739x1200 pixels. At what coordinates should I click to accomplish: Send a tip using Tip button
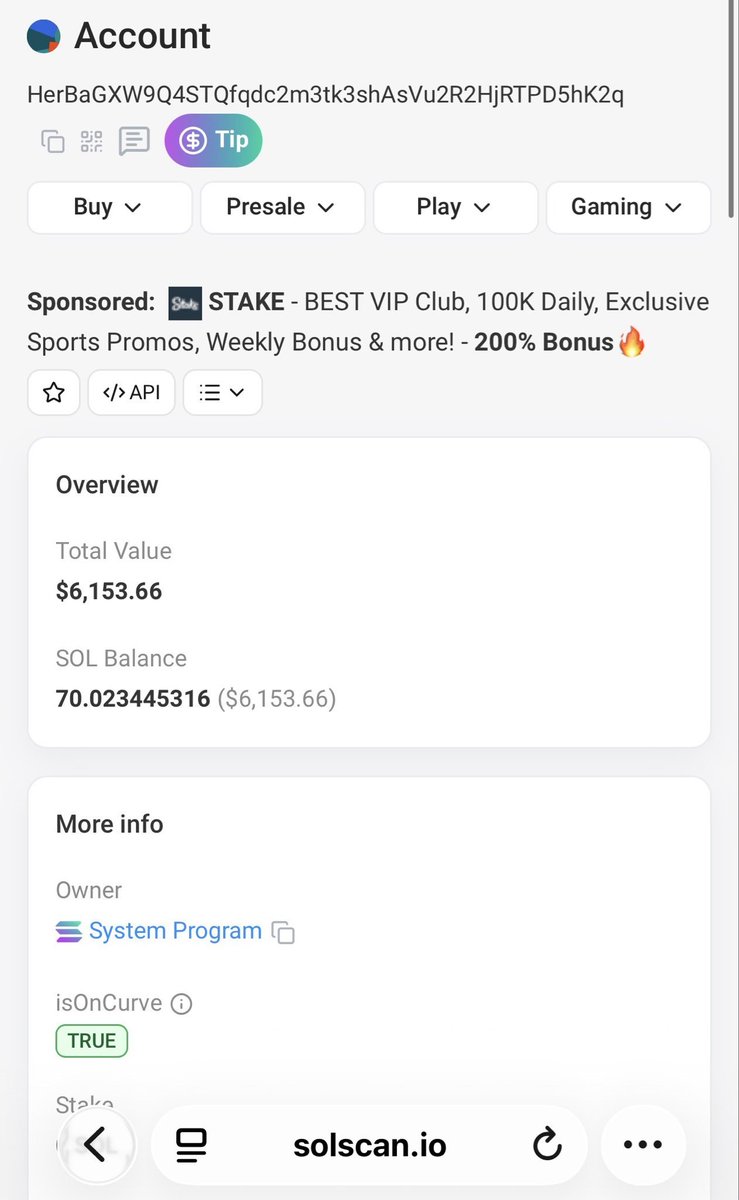[x=213, y=140]
